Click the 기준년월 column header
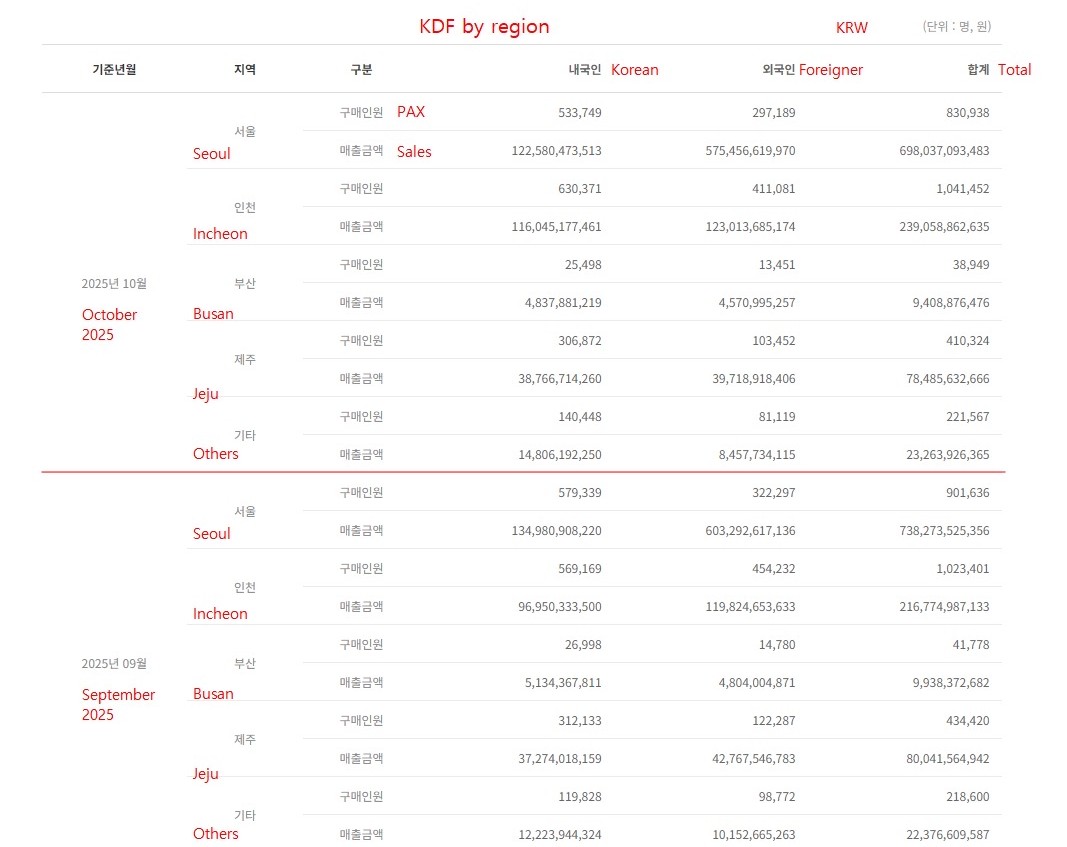The width and height of the screenshot is (1067, 847). 114,70
